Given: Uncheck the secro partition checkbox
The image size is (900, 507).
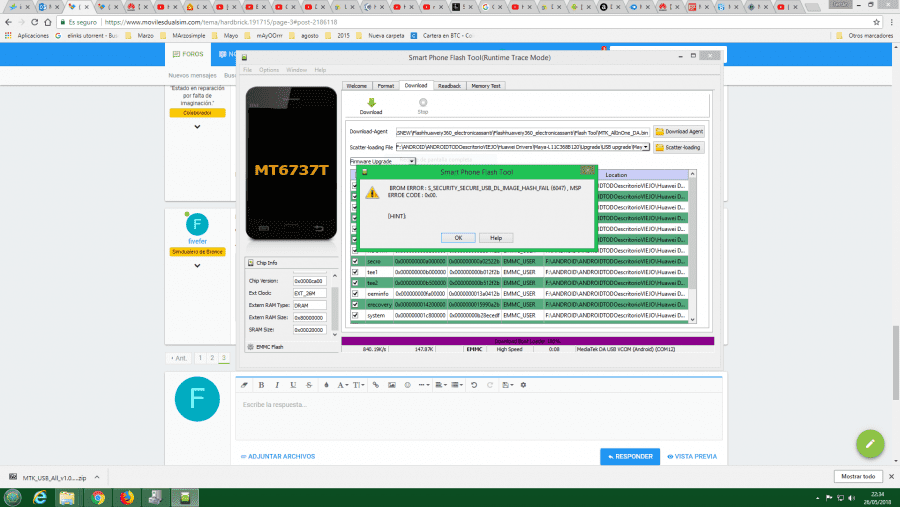Looking at the screenshot, I should click(x=355, y=261).
